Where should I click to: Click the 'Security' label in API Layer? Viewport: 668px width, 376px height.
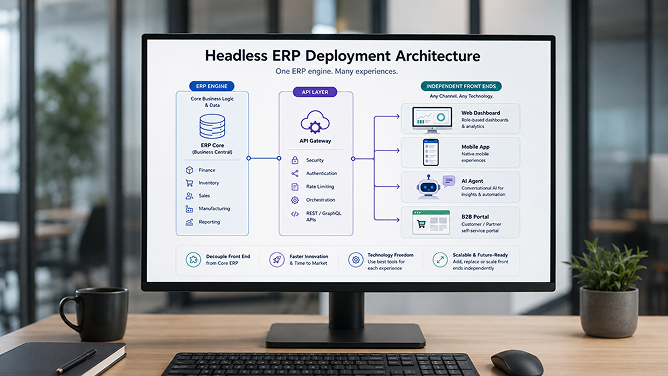click(x=315, y=160)
